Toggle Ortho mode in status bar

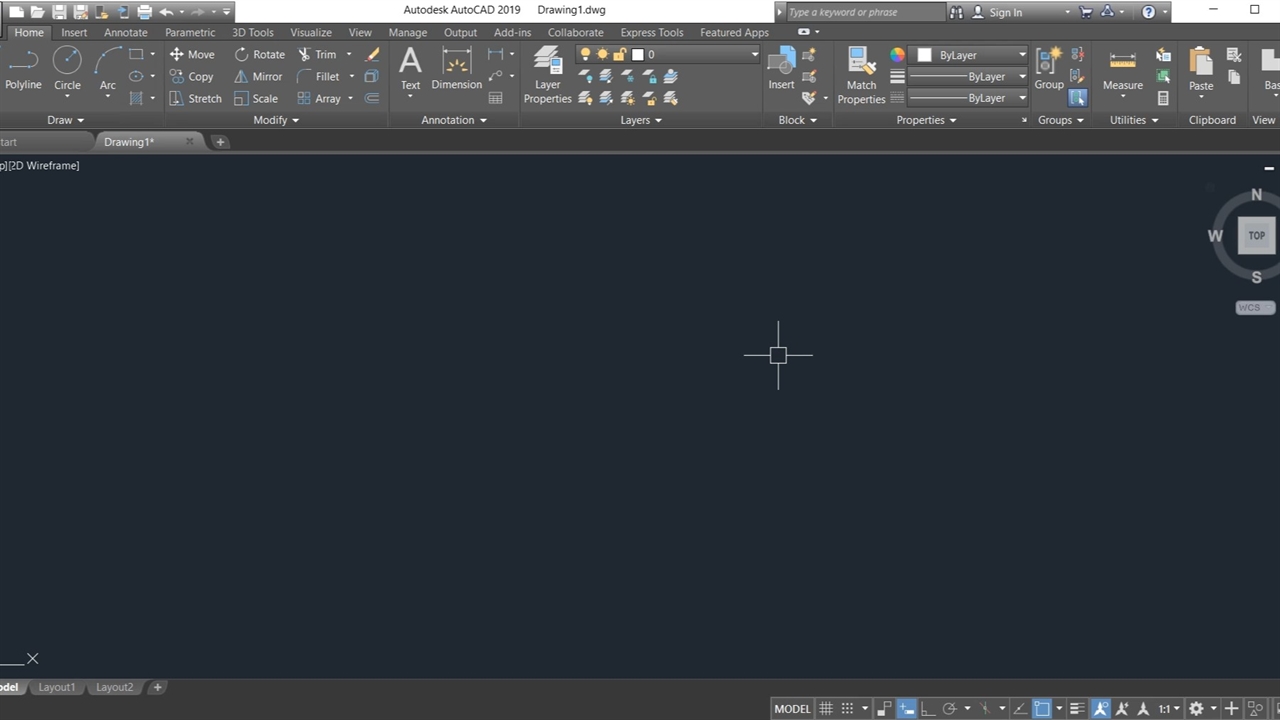click(928, 709)
